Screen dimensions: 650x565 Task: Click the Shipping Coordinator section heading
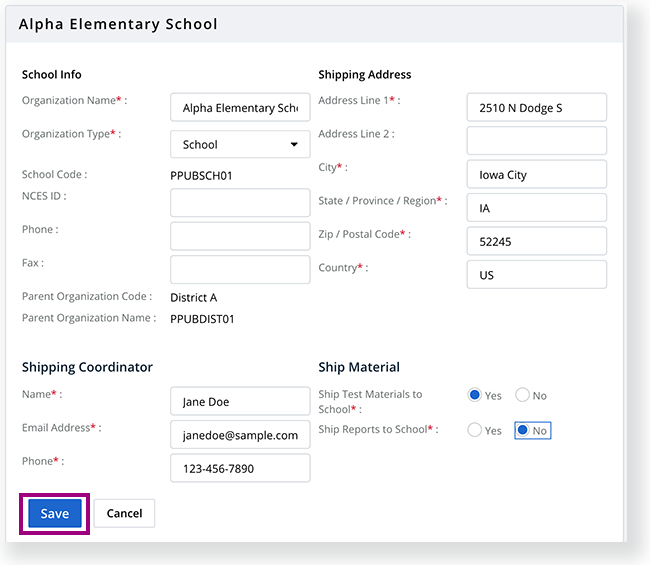(87, 367)
